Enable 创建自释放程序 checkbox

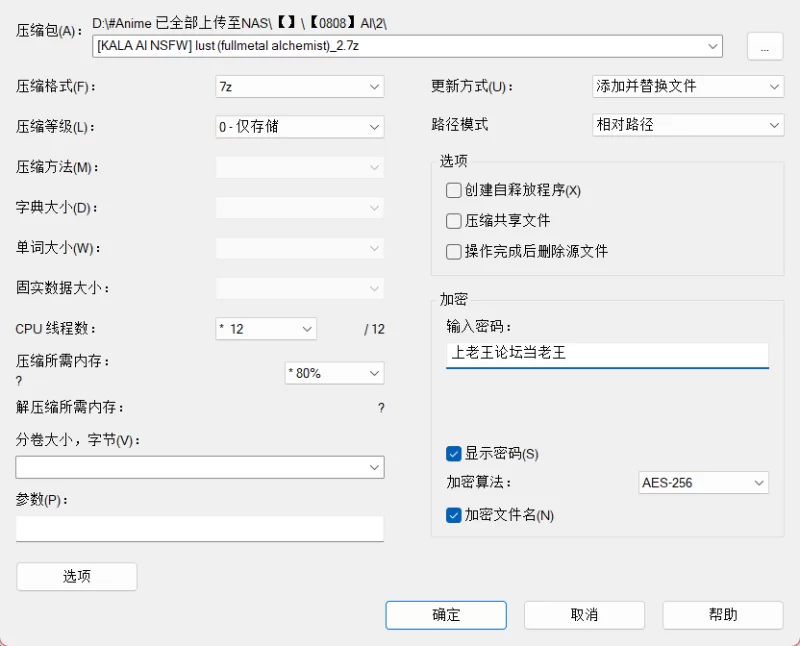click(x=454, y=190)
